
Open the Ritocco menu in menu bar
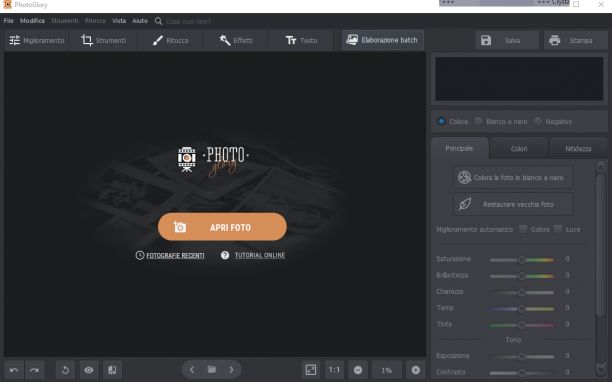click(95, 21)
